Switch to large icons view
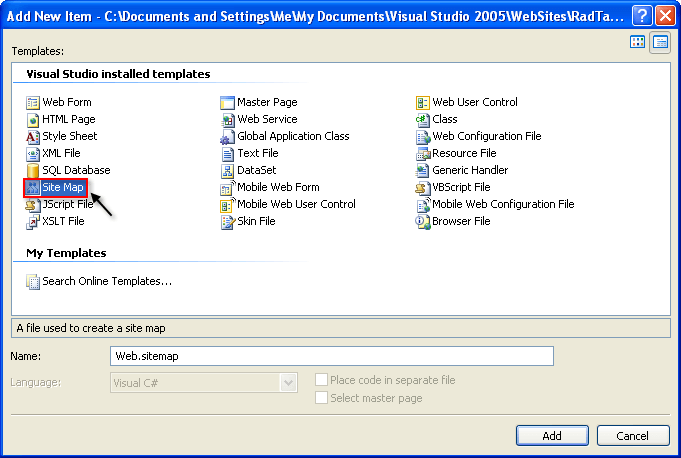This screenshot has height=458, width=681. (638, 42)
